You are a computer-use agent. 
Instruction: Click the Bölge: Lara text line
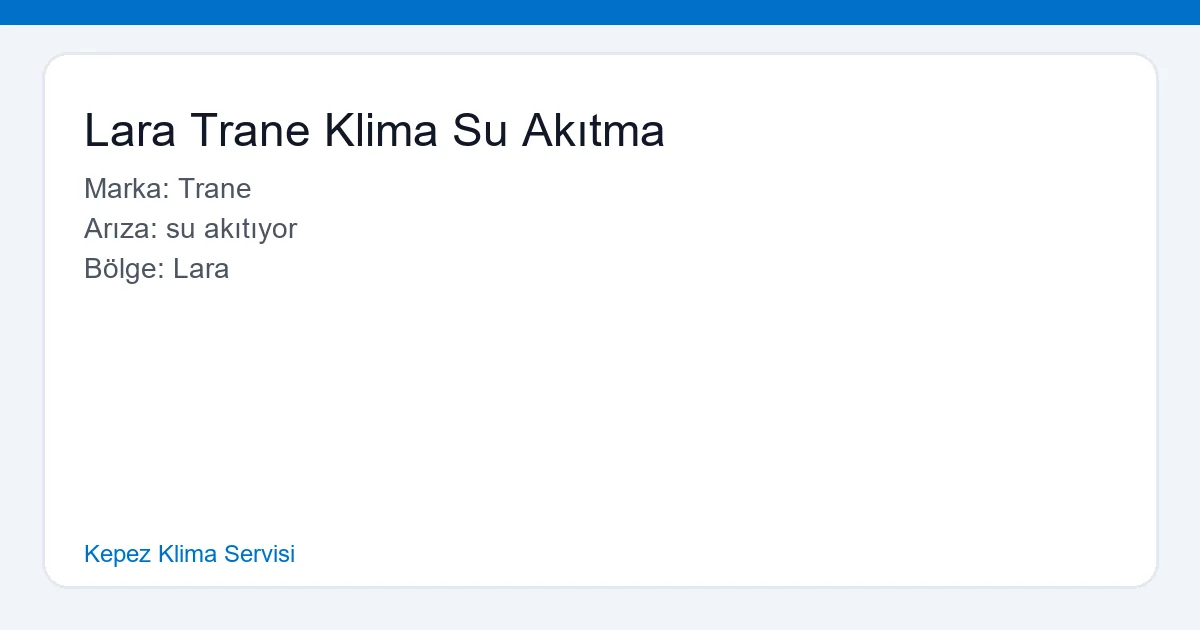[x=157, y=269]
